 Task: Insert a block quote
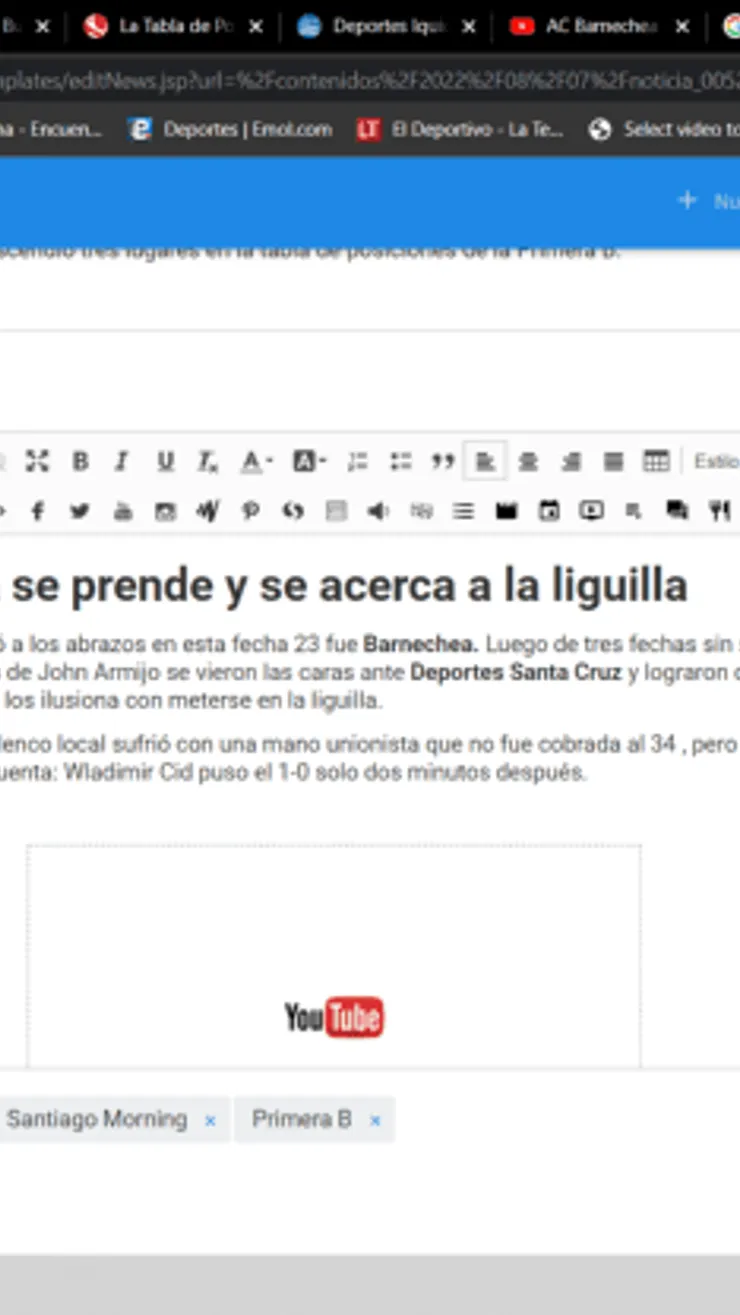click(442, 461)
